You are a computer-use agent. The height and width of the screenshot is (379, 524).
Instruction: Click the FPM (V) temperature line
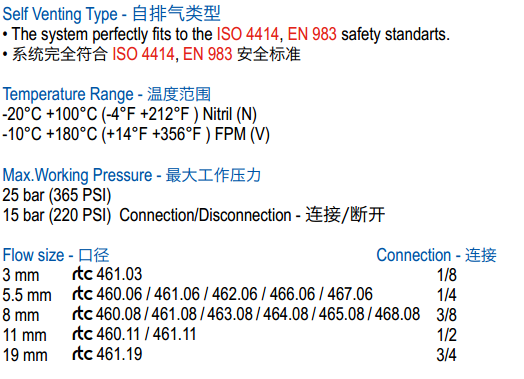(x=136, y=134)
